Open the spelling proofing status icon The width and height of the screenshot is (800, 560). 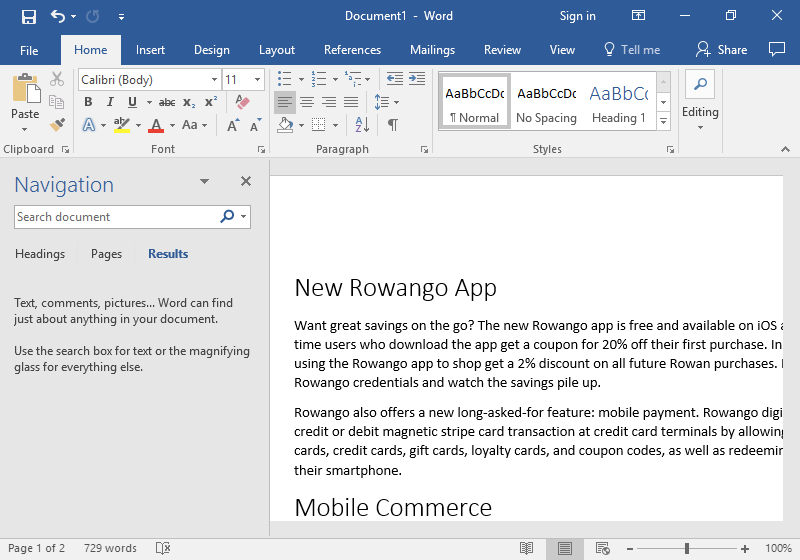(163, 548)
